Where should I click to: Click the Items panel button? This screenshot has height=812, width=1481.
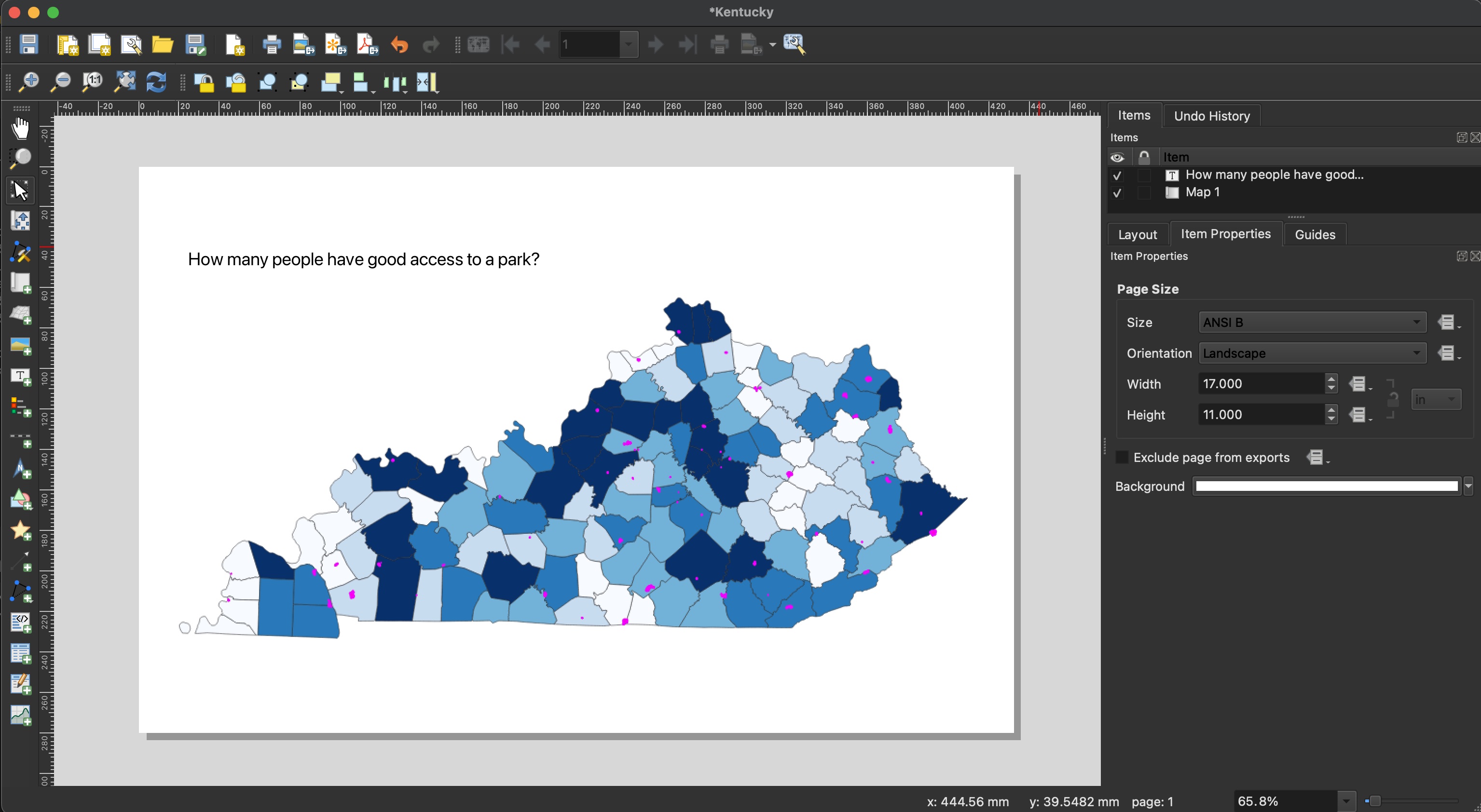point(1134,115)
